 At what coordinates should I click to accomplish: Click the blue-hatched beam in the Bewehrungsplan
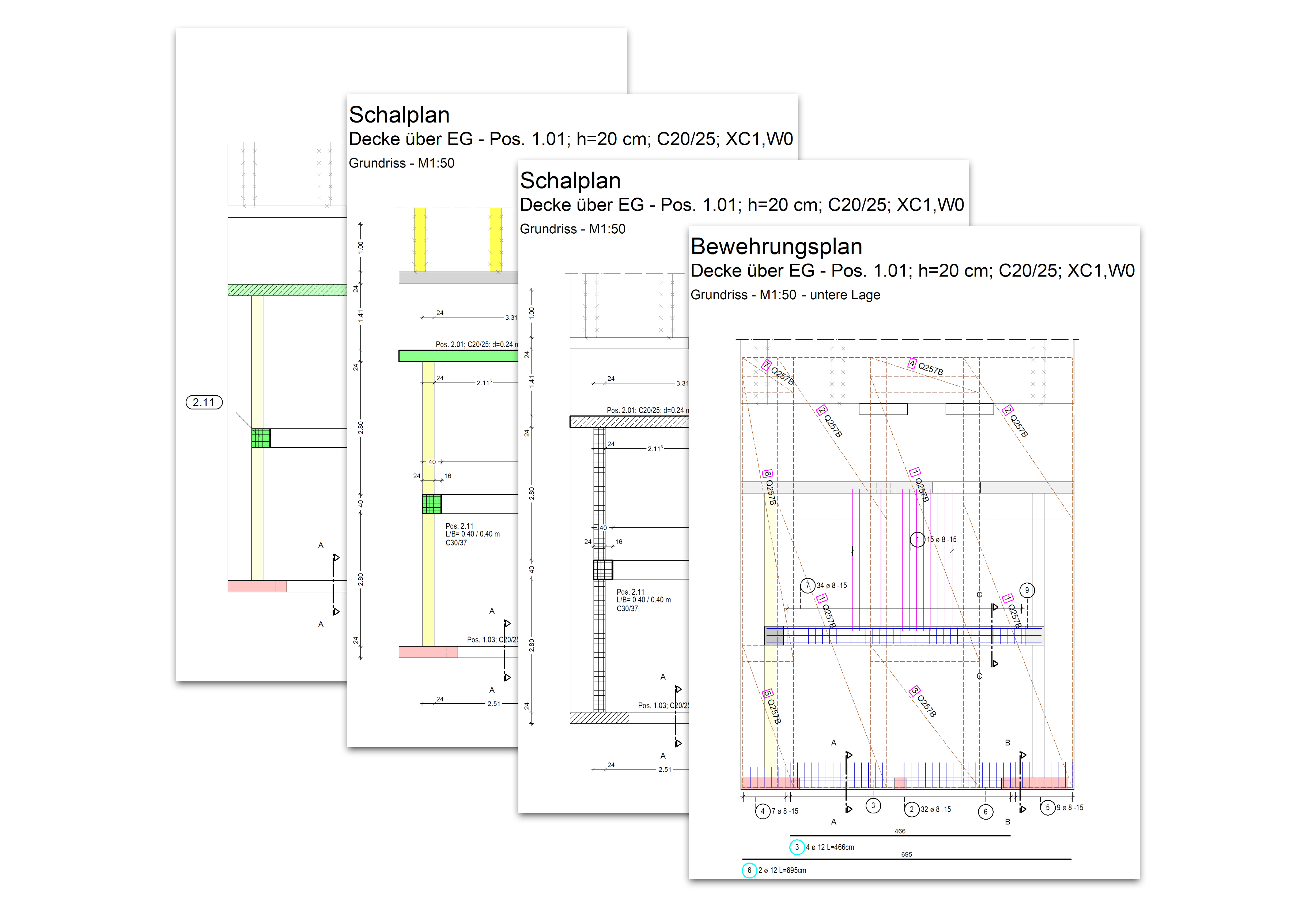click(x=904, y=635)
